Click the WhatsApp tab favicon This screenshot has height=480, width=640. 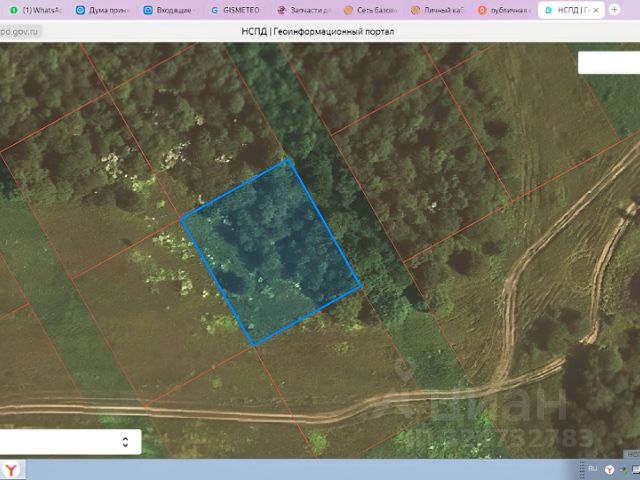[x=14, y=10]
